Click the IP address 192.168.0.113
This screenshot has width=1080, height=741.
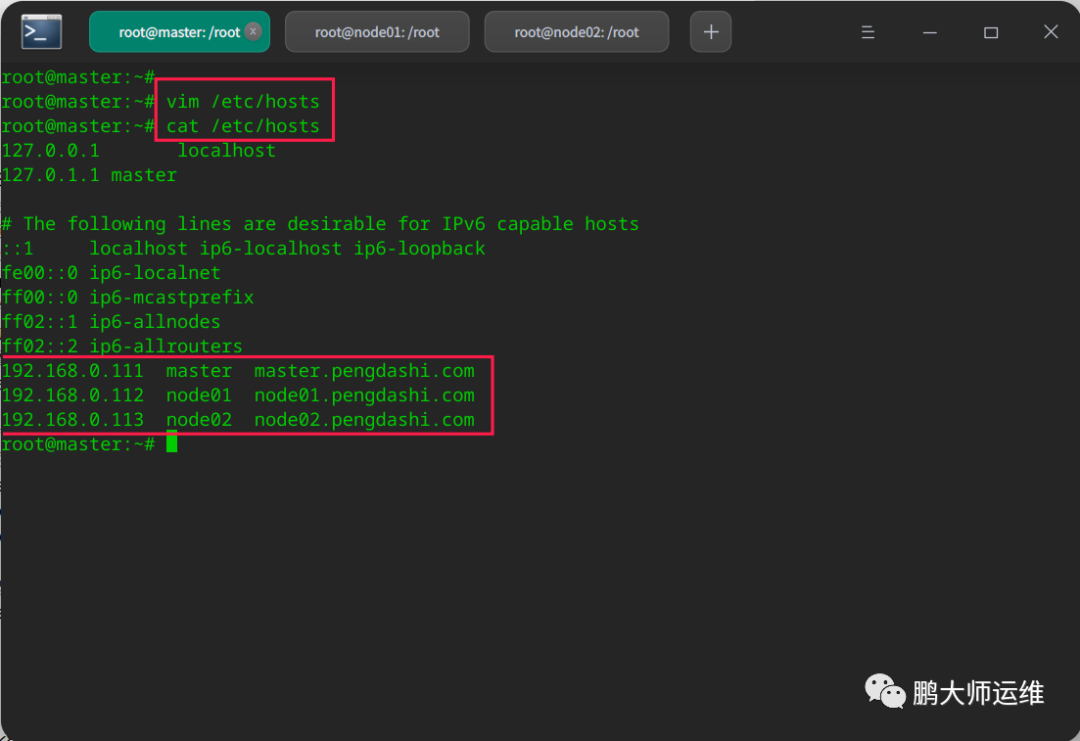(x=72, y=419)
